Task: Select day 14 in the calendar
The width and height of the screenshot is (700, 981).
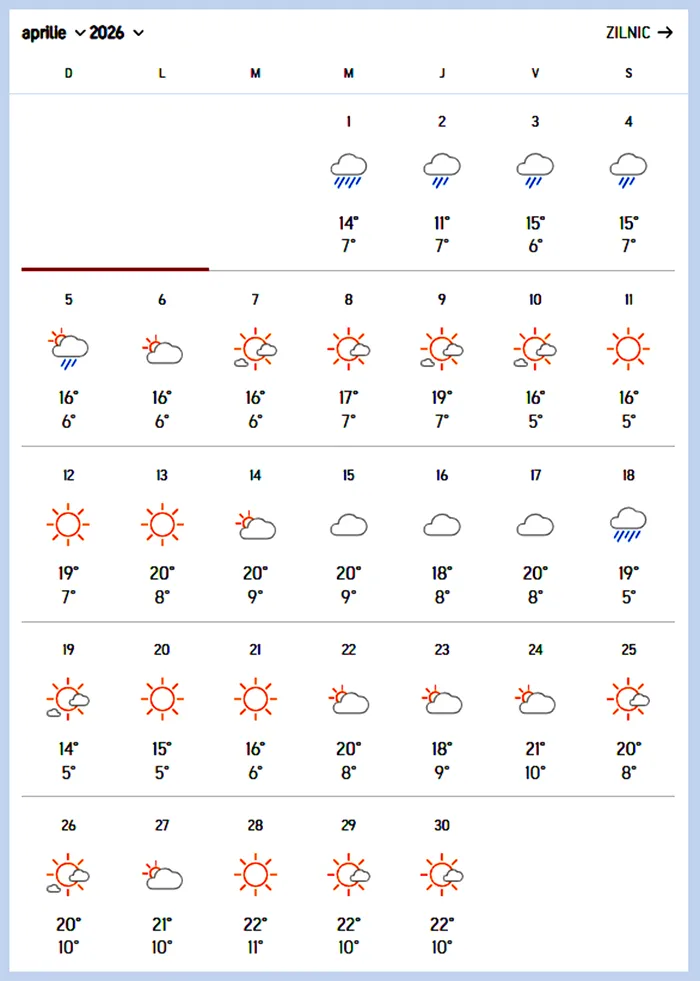Action: pyautogui.click(x=255, y=476)
